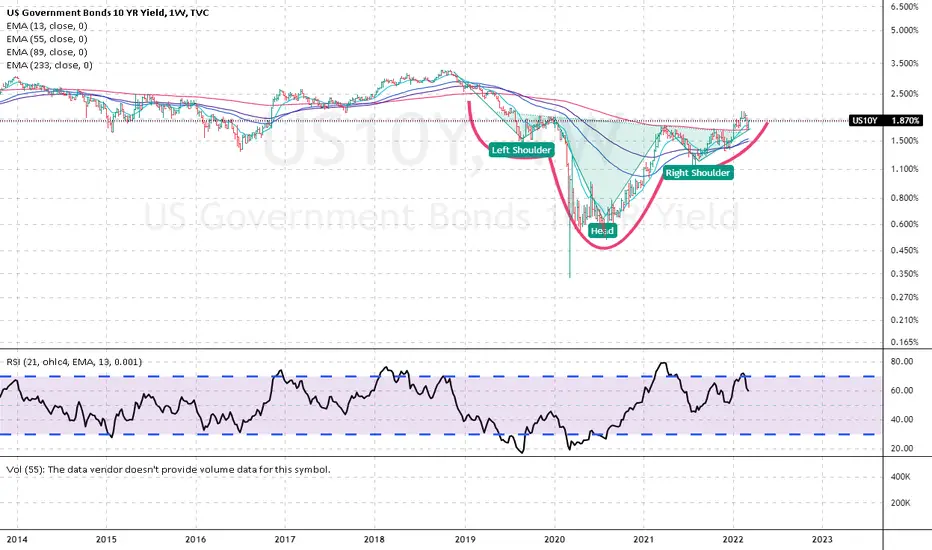Screen dimensions: 932x550
Task: Click the 0.450% price axis value
Action: 905,250
